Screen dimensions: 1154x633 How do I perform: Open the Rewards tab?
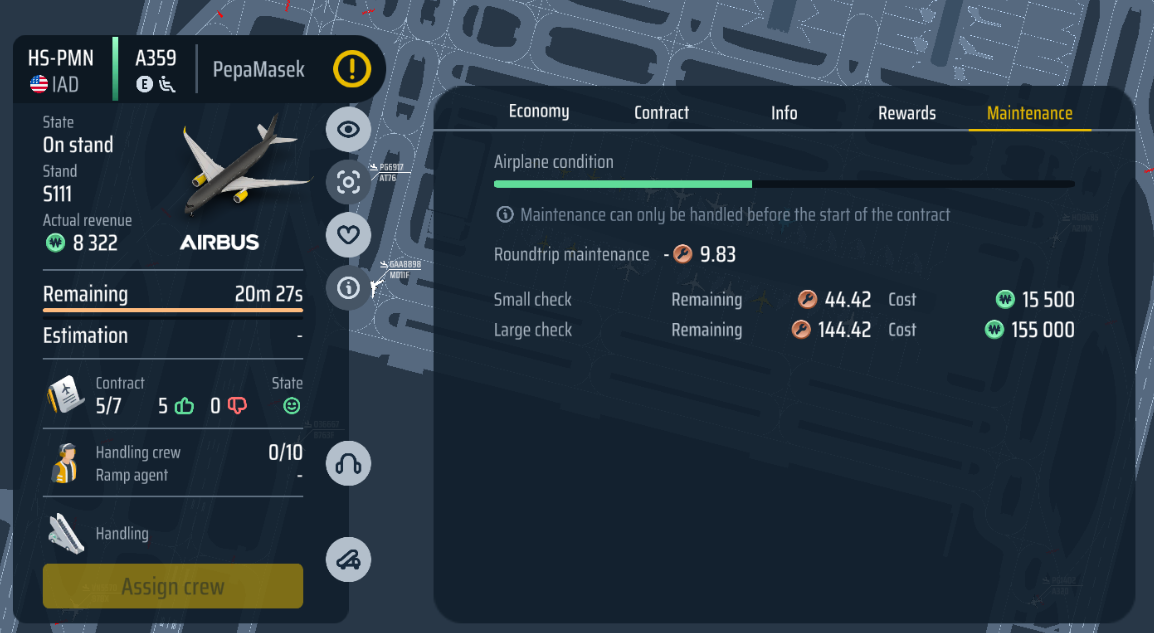907,113
